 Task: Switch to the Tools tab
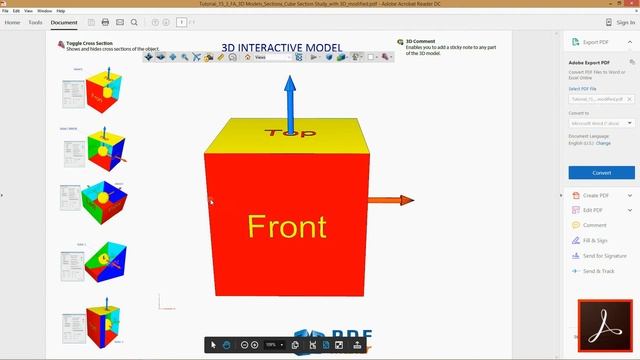(36, 22)
